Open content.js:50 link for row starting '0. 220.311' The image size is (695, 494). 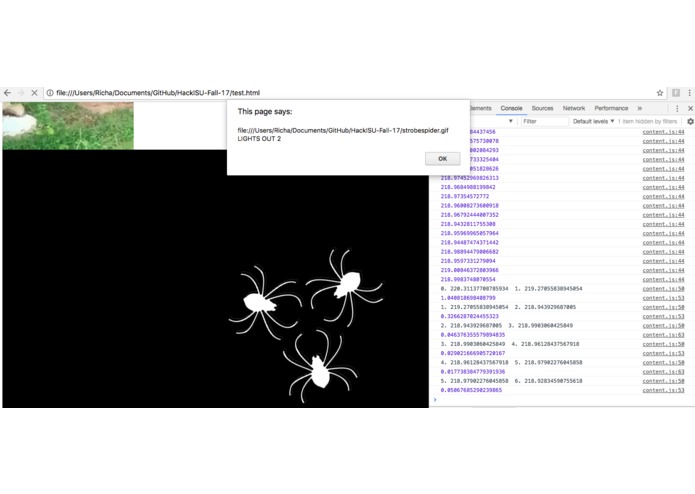pyautogui.click(x=663, y=288)
